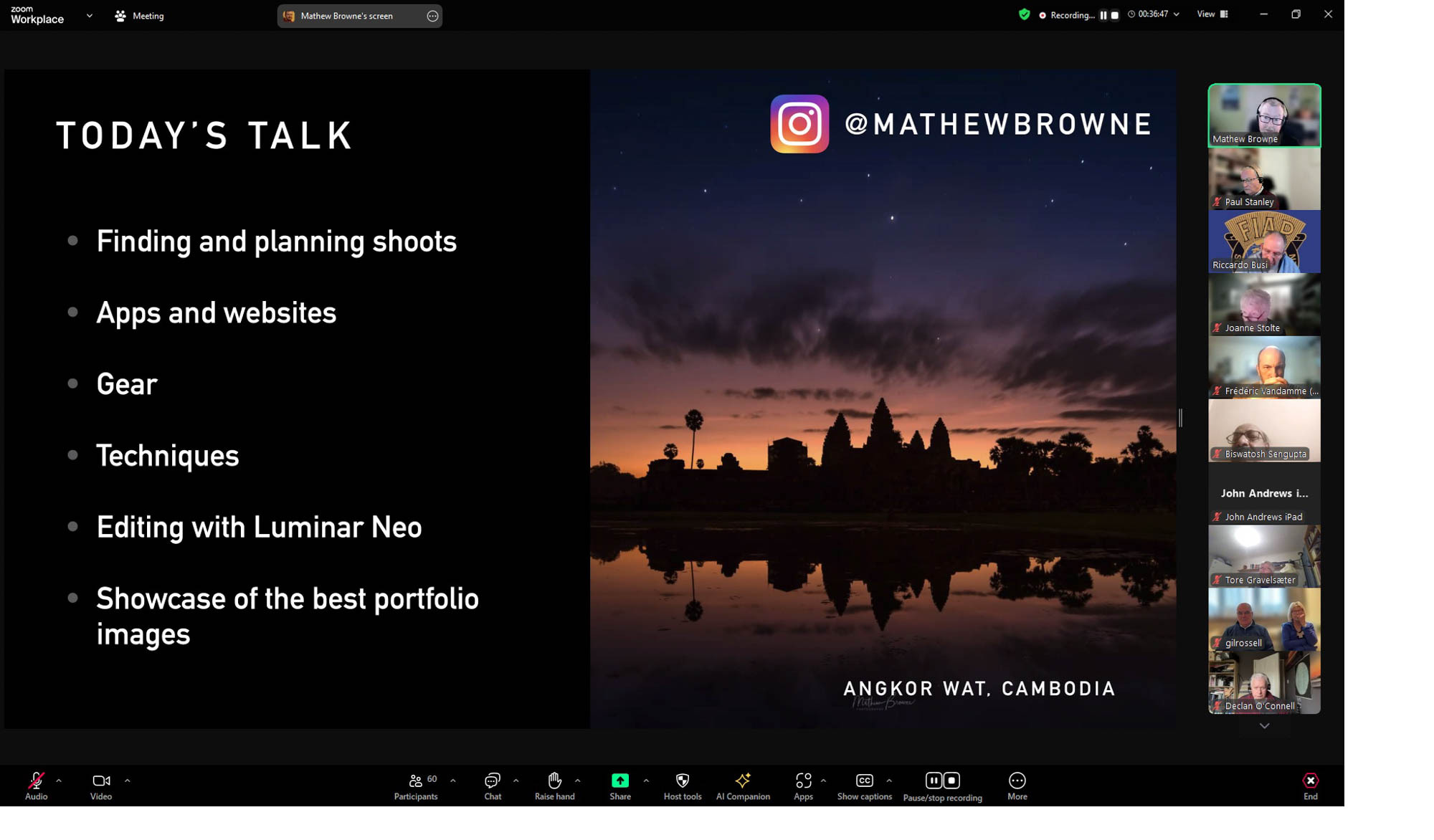The image size is (1434, 840).
Task: Launch AI Companion
Action: coord(742,786)
